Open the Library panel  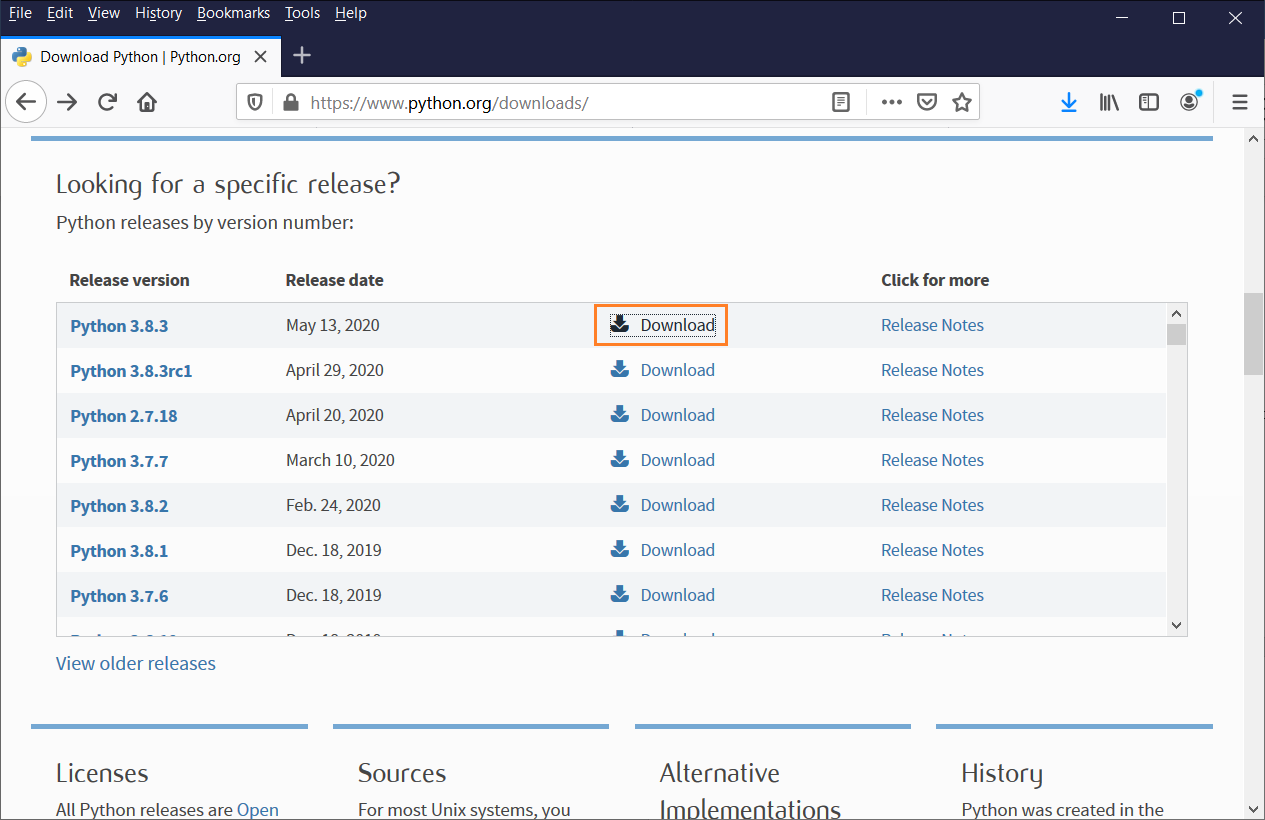tap(1109, 102)
